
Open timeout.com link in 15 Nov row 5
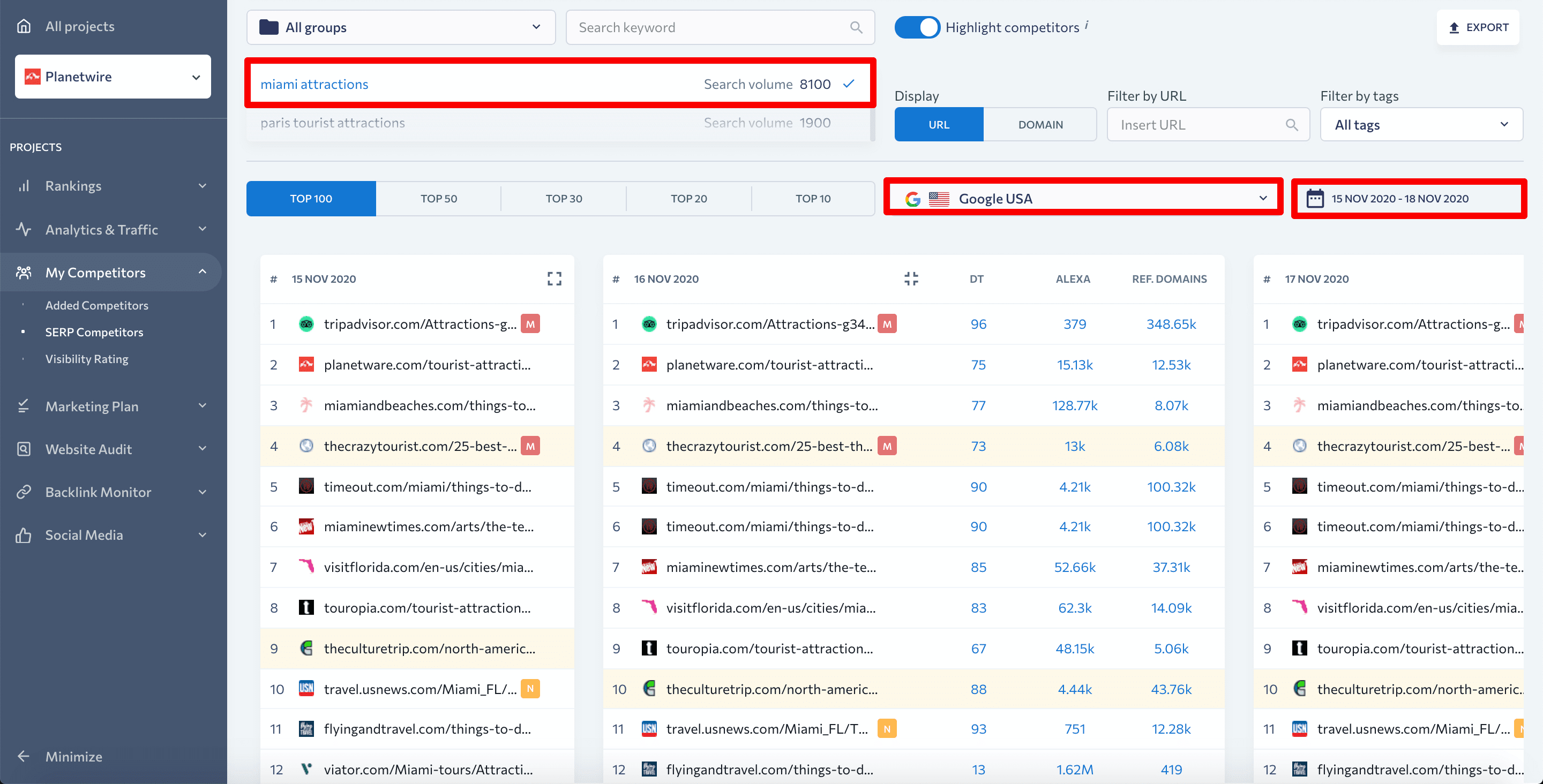pyautogui.click(x=427, y=487)
